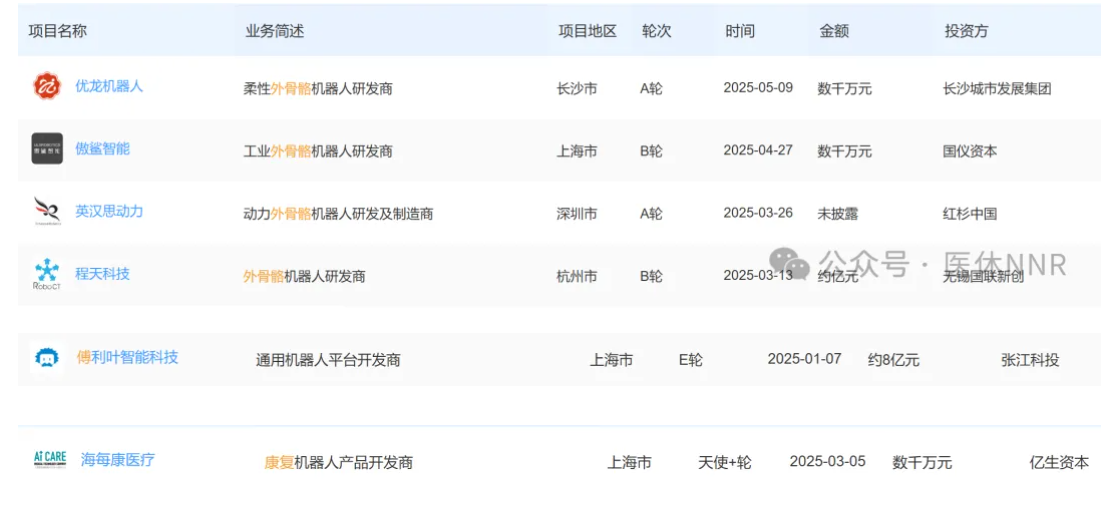Screen dimensions: 1109x509
Task: Click investor 国仪资本
Action: pos(970,151)
